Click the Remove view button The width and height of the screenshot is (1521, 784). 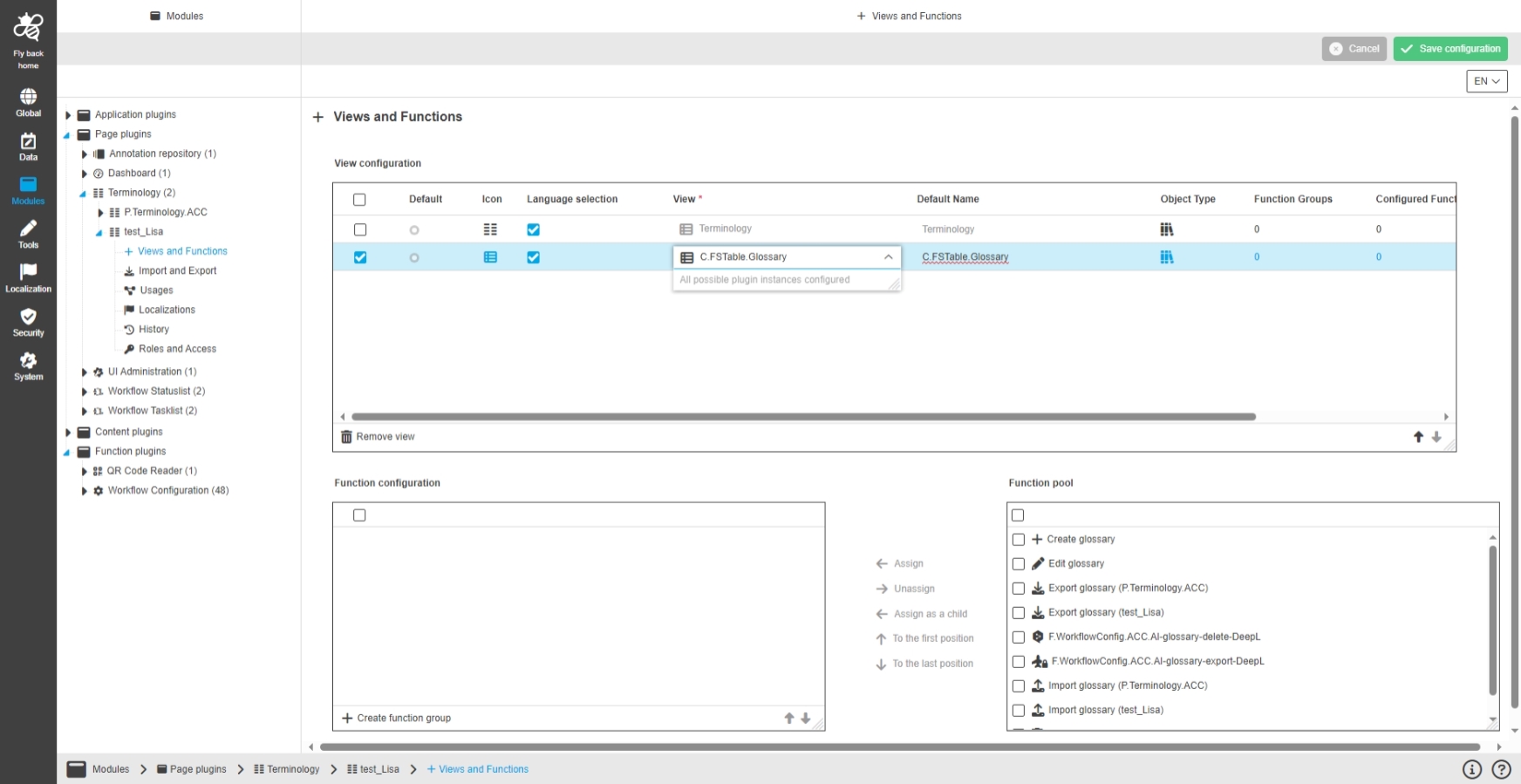pos(378,437)
